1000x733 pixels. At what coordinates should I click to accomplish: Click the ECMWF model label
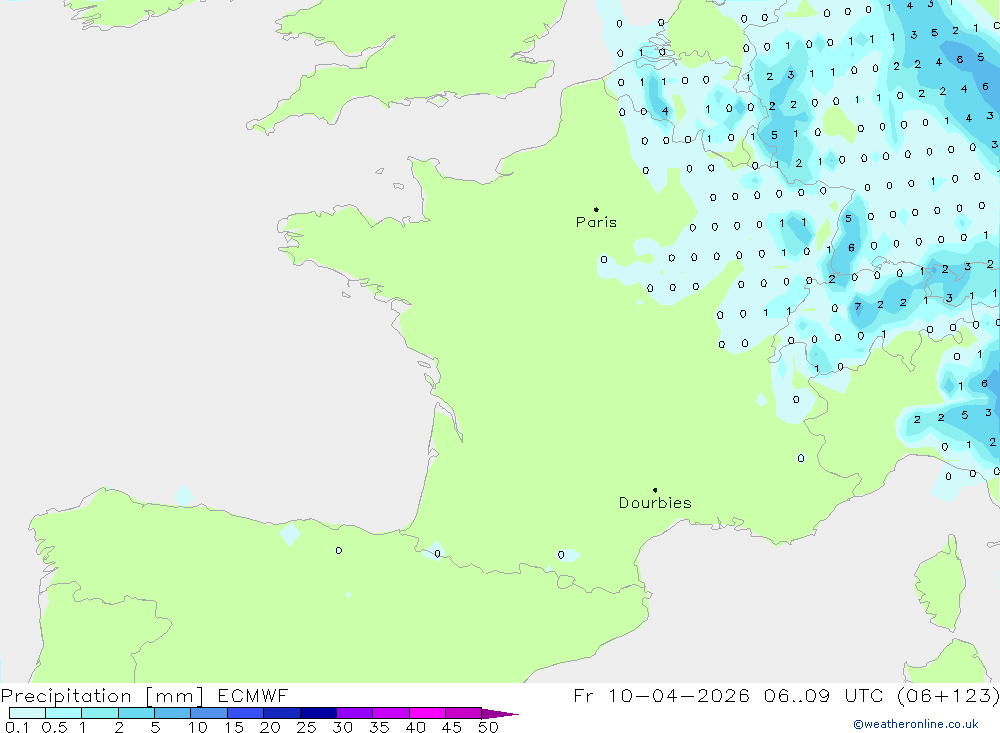253,695
